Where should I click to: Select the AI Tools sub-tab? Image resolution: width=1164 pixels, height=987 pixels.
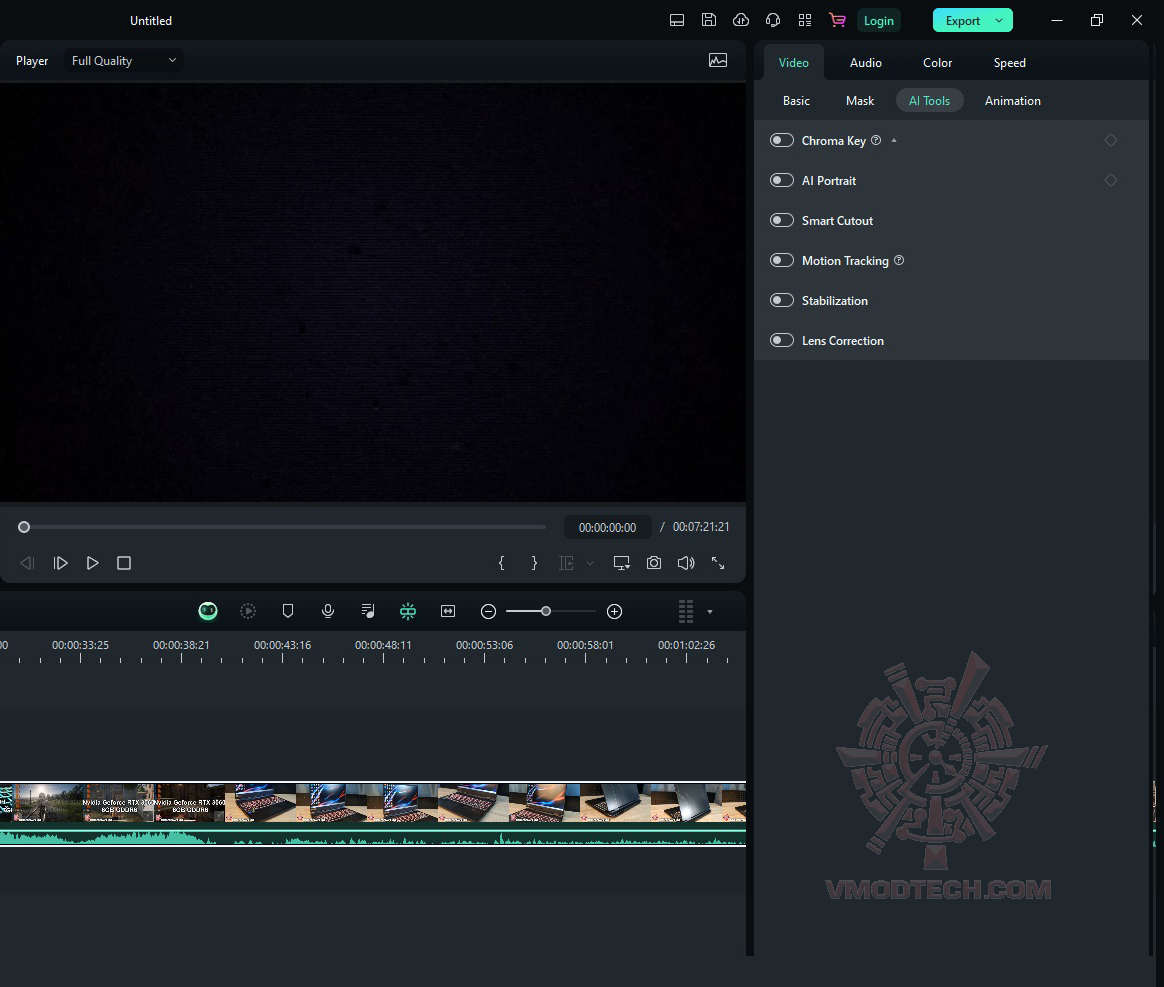coord(929,101)
